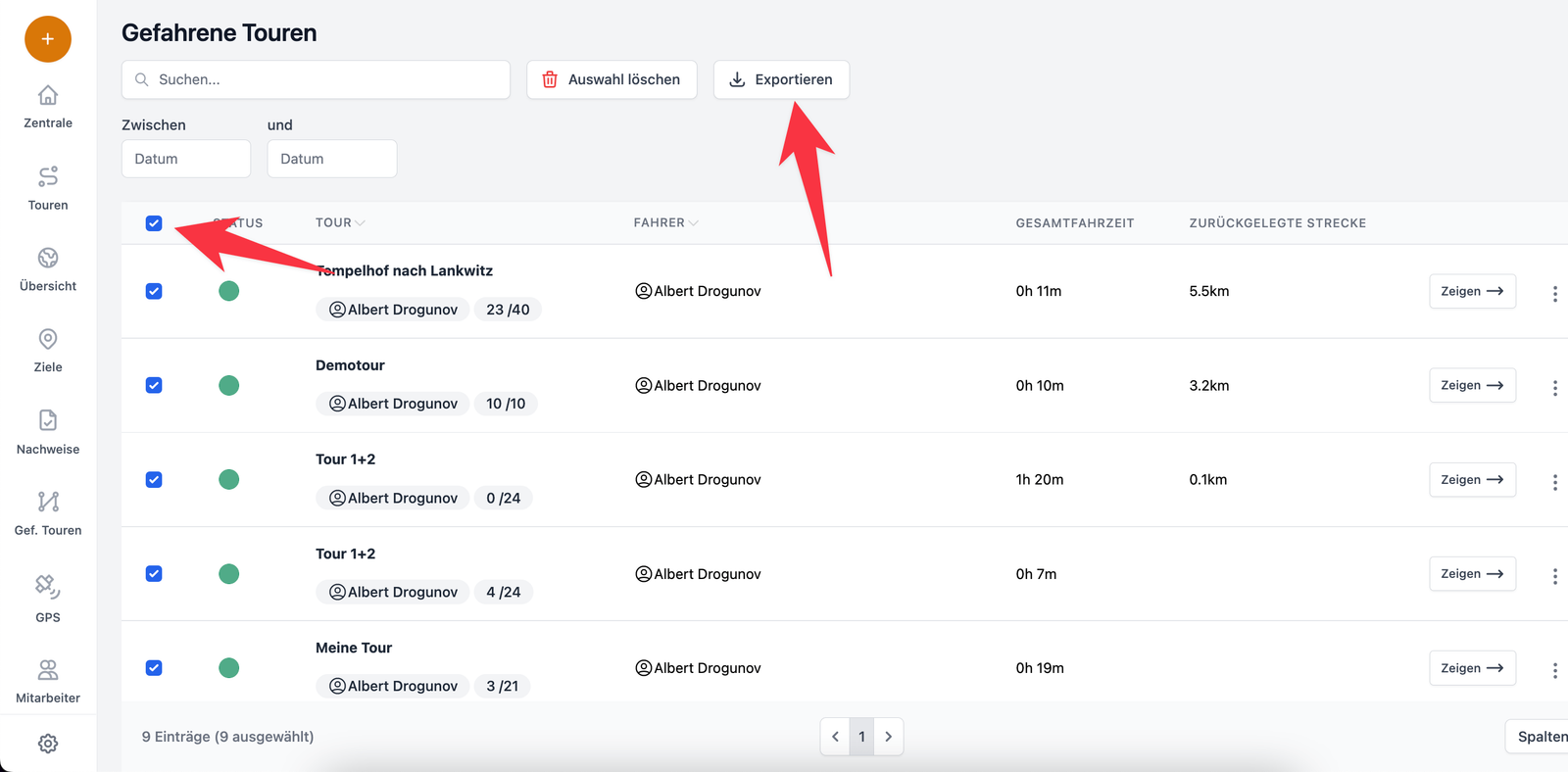Uncheck Demotour row checkbox
This screenshot has width=1568, height=772.
point(154,385)
